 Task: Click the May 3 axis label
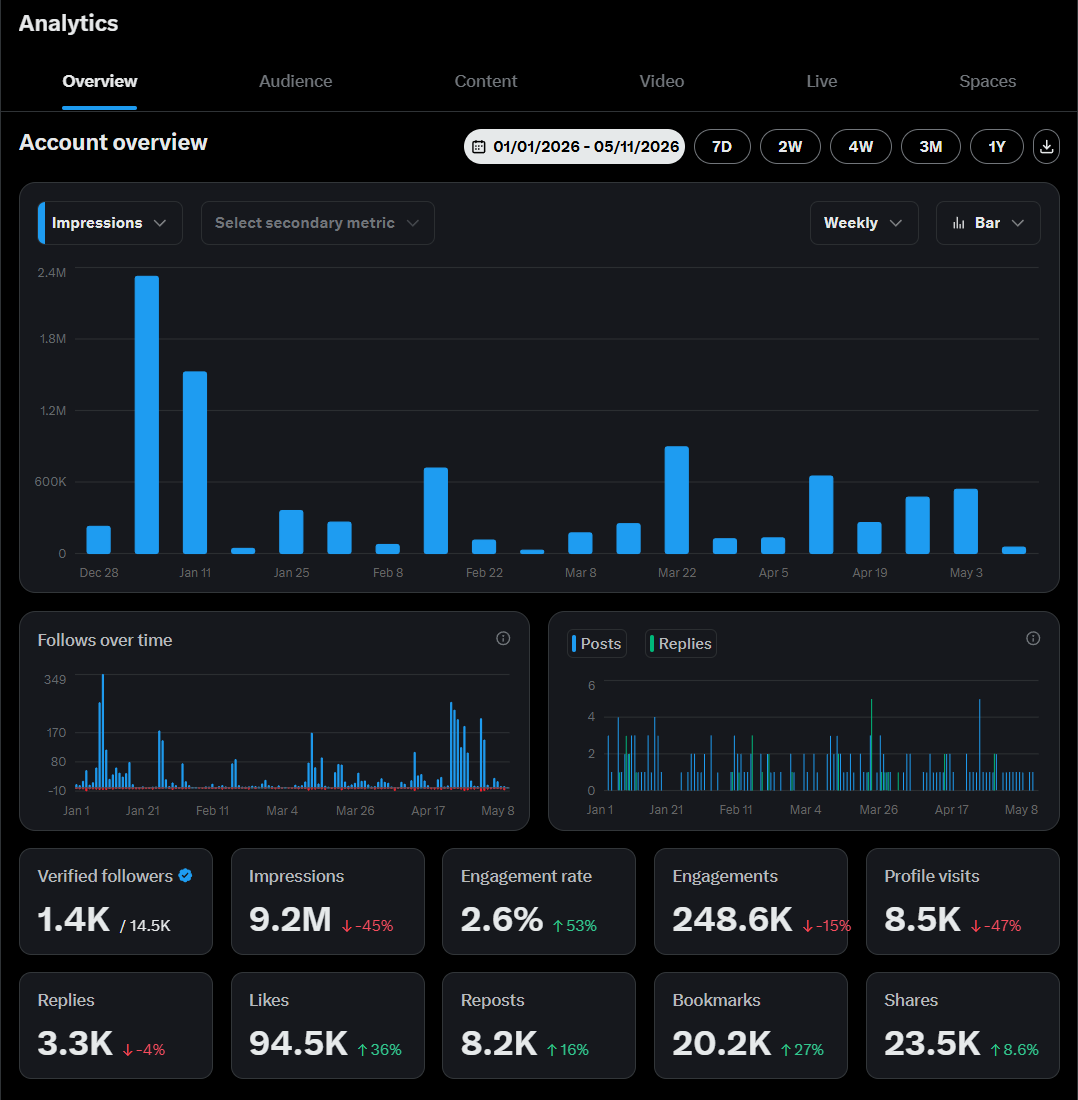[x=966, y=572]
